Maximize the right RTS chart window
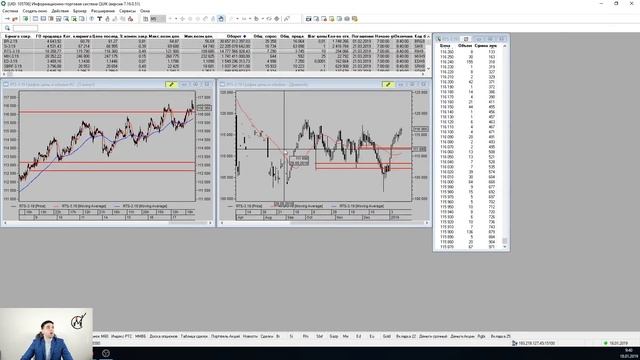This screenshot has height=360, width=640. 412,84
